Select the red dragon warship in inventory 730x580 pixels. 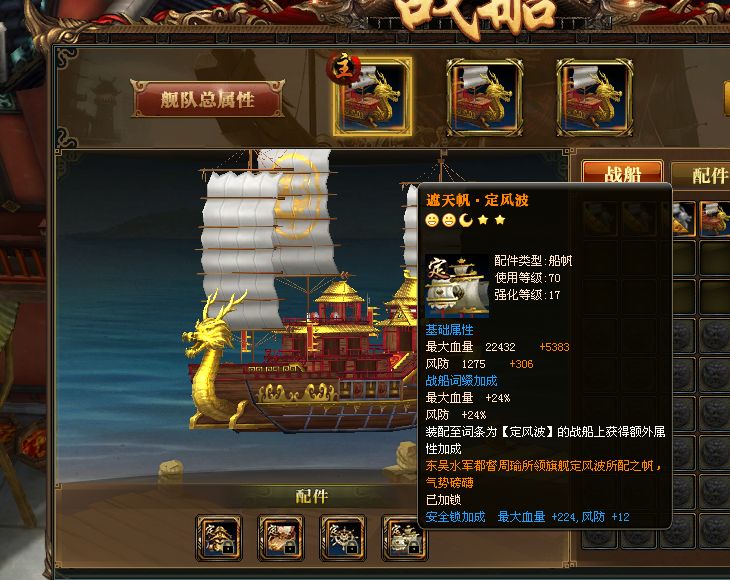(715, 218)
